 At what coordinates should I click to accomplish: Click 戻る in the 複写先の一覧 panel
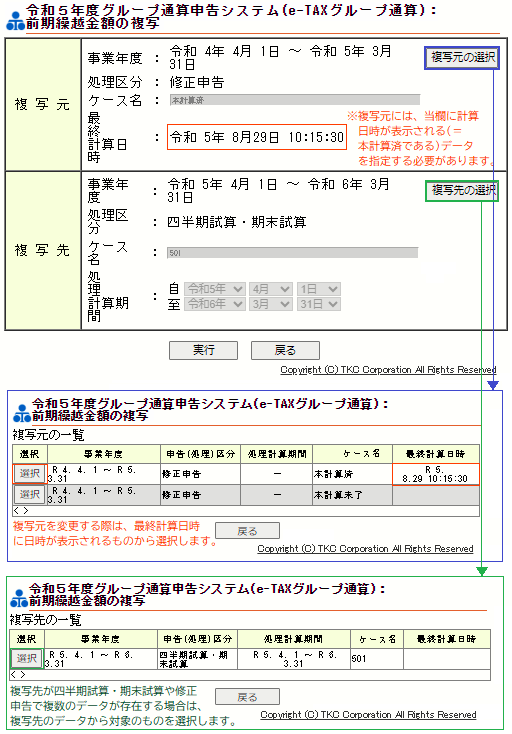tap(247, 697)
